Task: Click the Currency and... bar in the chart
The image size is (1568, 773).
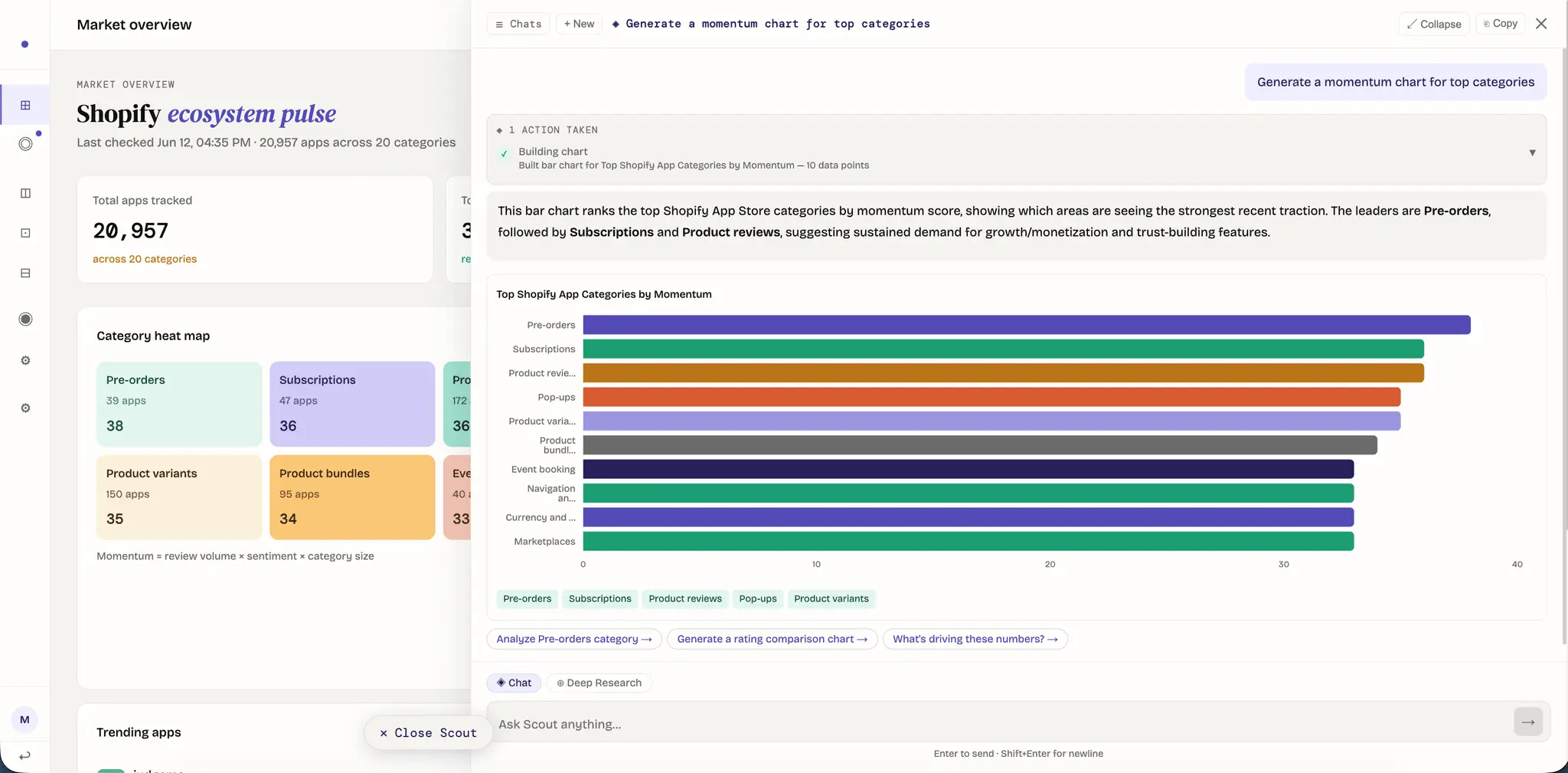Action: tap(969, 517)
